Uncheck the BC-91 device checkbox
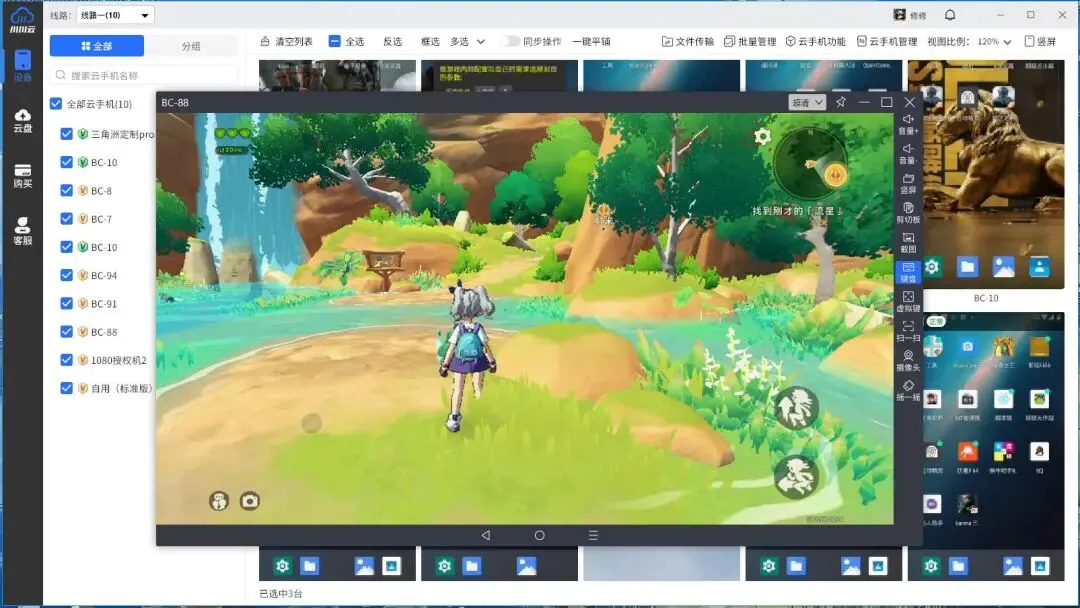The height and width of the screenshot is (608, 1080). click(66, 303)
